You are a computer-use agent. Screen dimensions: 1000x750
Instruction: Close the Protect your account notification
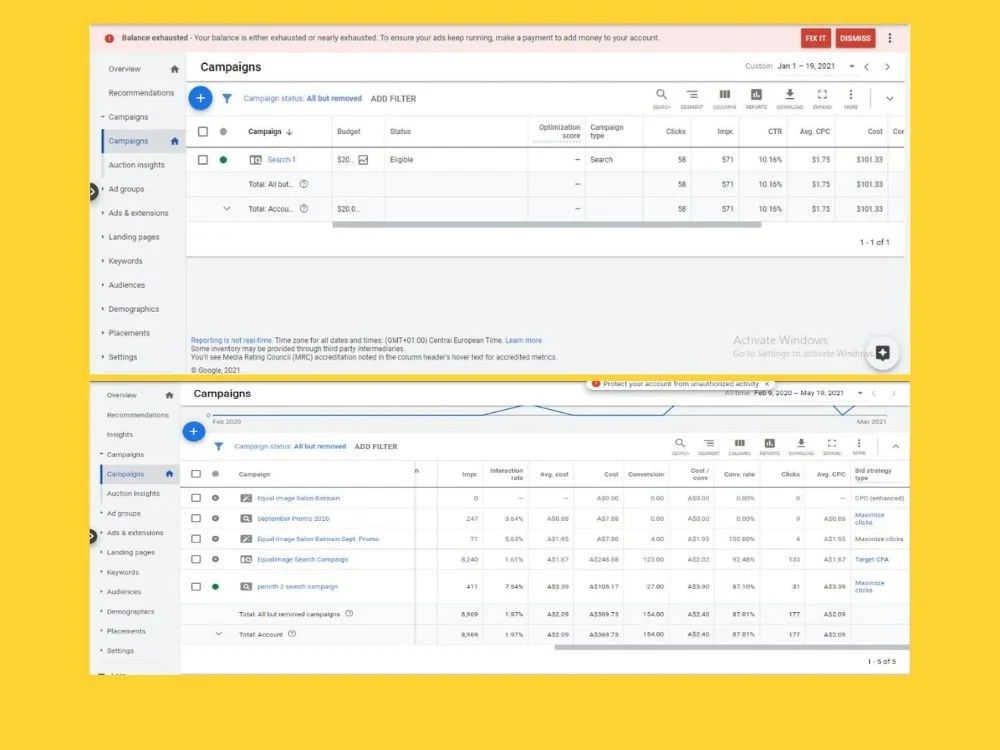point(767,384)
